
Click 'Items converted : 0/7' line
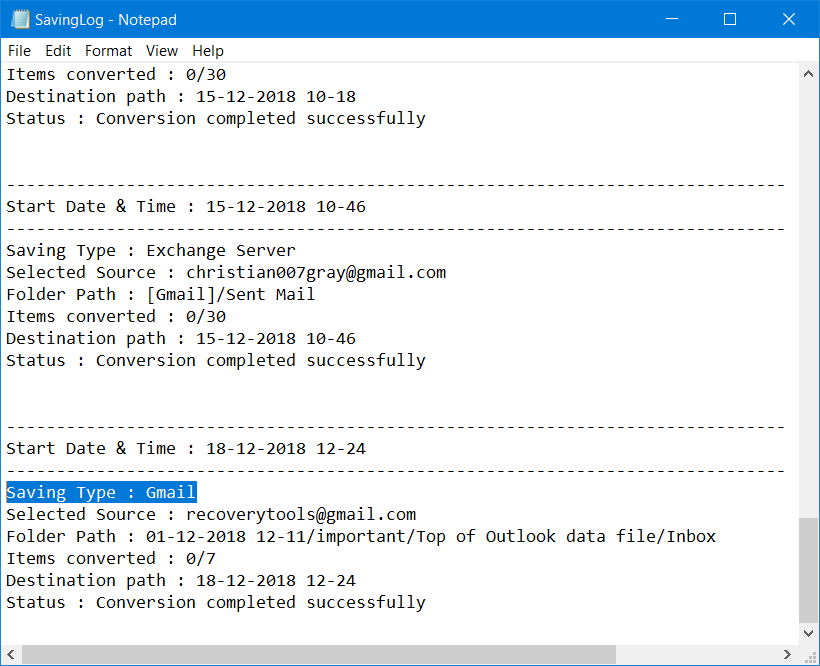pyautogui.click(x=111, y=558)
